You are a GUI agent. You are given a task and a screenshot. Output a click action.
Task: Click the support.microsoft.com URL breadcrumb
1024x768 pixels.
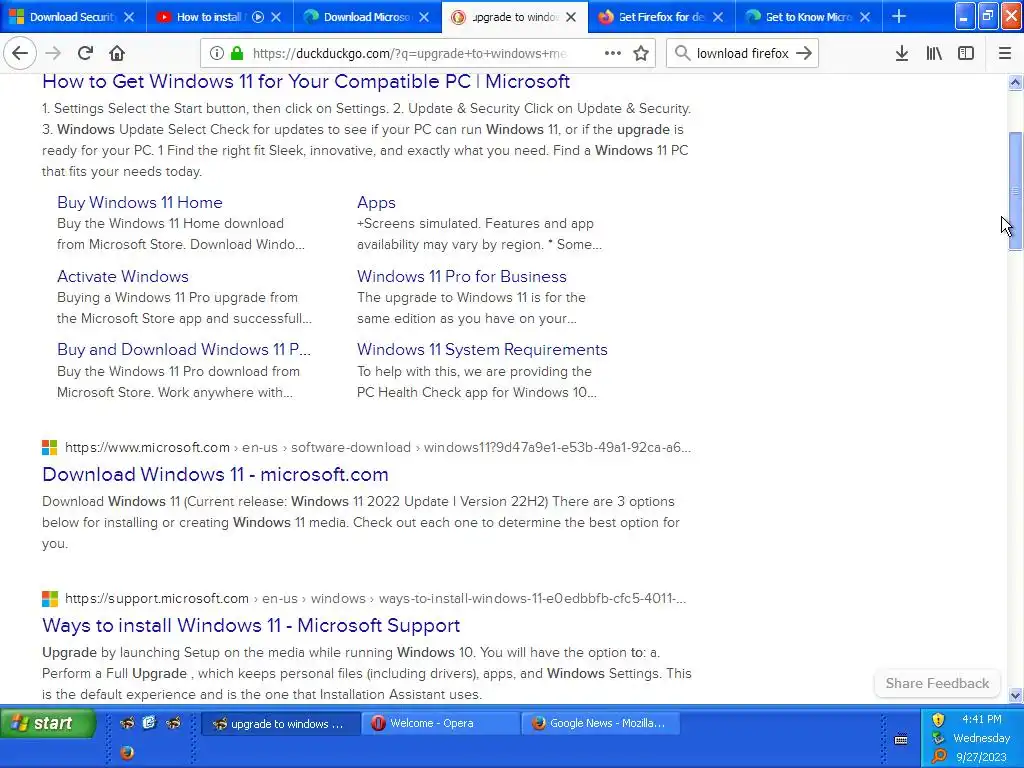(376, 598)
